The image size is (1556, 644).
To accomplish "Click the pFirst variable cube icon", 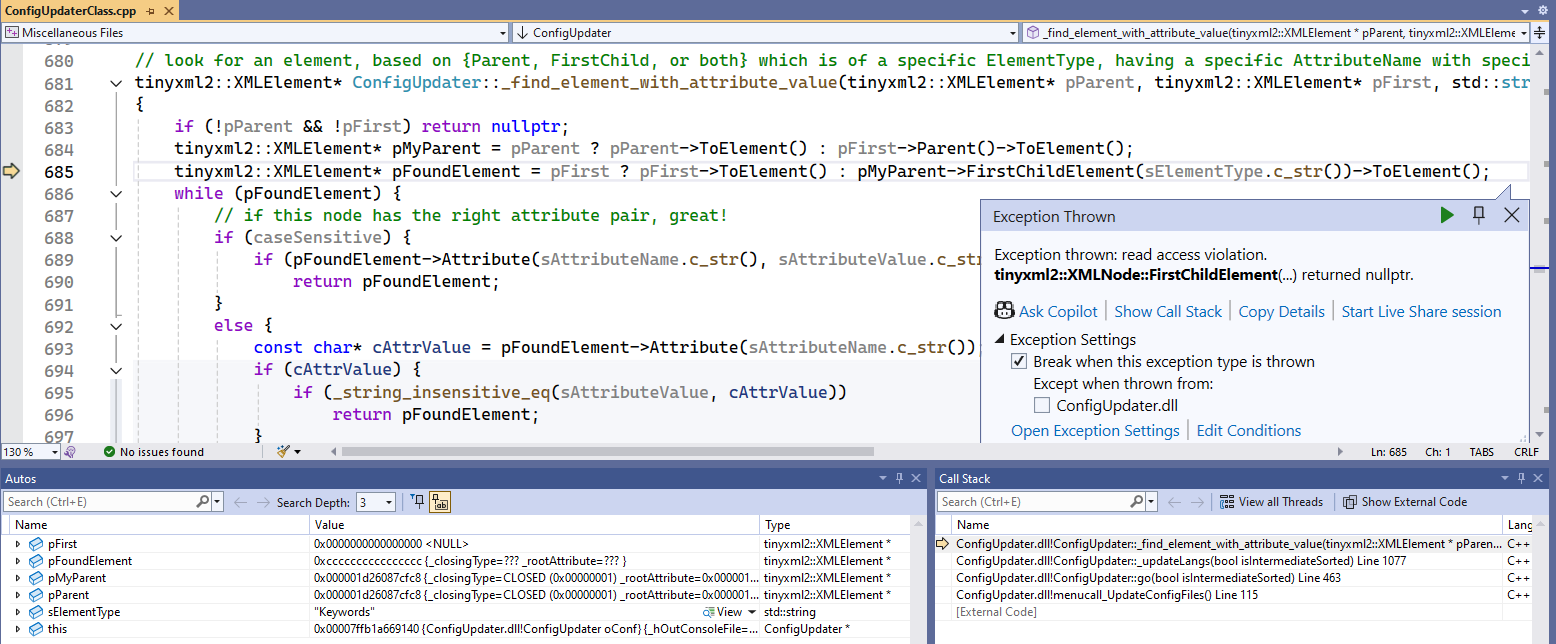I will 36,544.
